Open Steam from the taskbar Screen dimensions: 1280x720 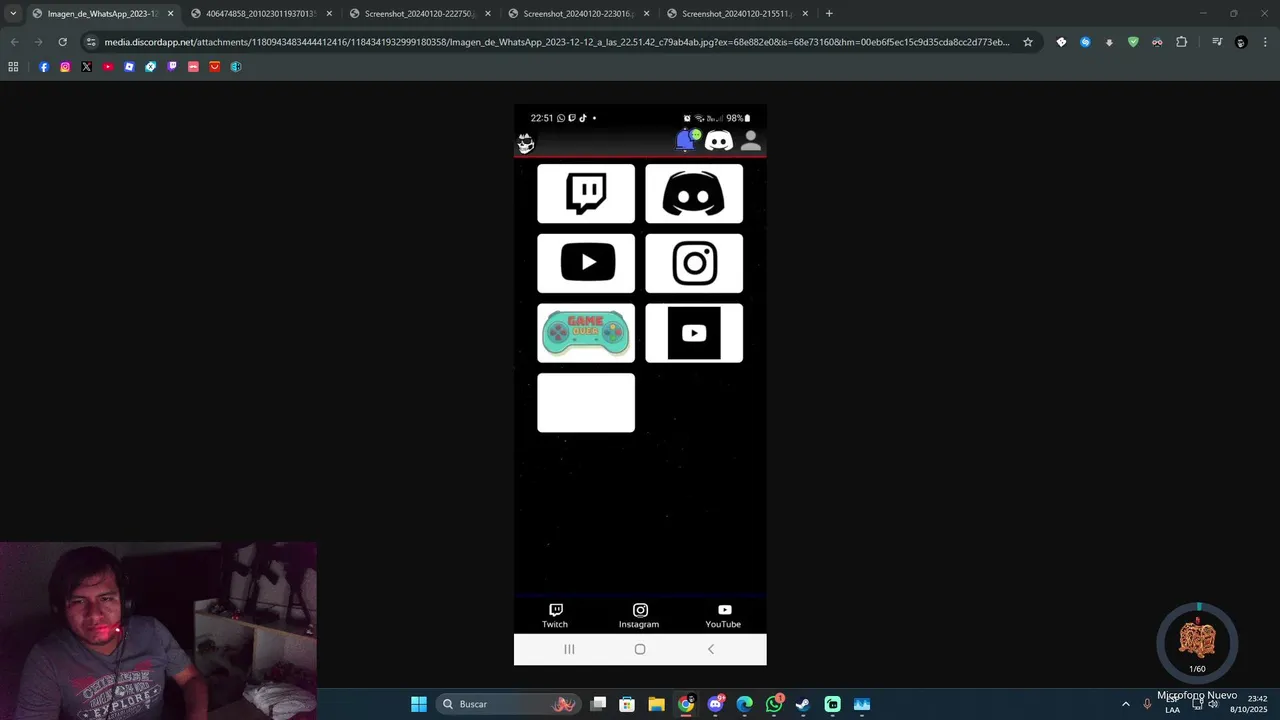click(803, 704)
